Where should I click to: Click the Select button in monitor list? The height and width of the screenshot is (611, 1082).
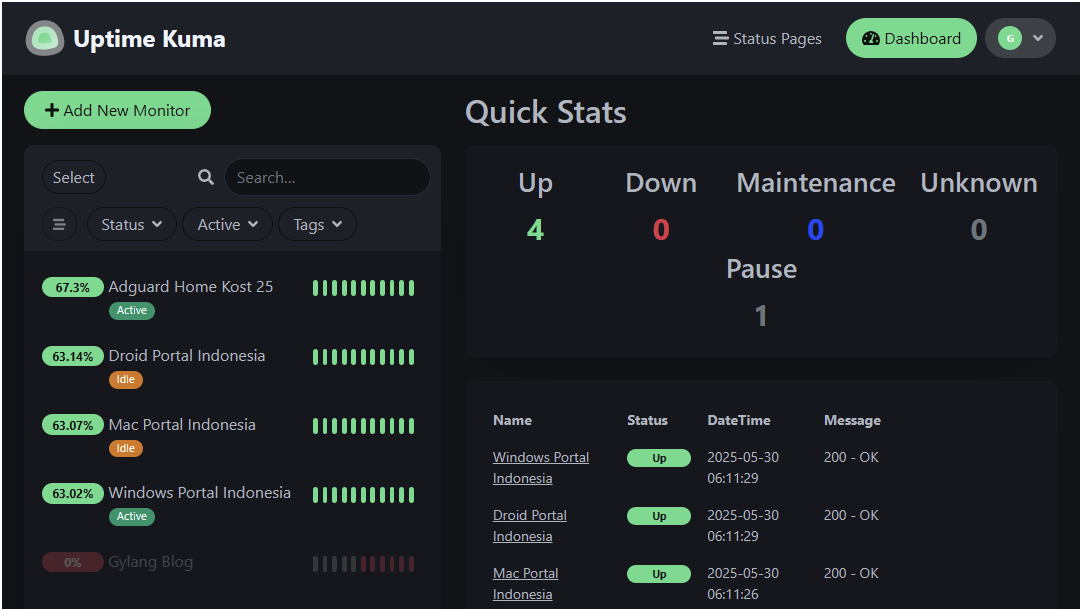click(74, 177)
